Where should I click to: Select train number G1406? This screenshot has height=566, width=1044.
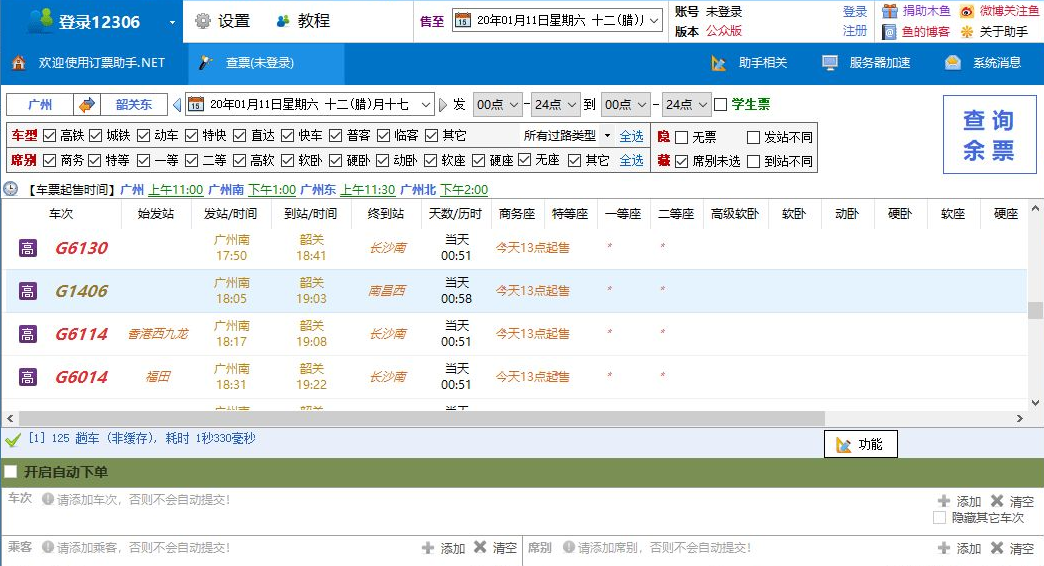point(81,291)
